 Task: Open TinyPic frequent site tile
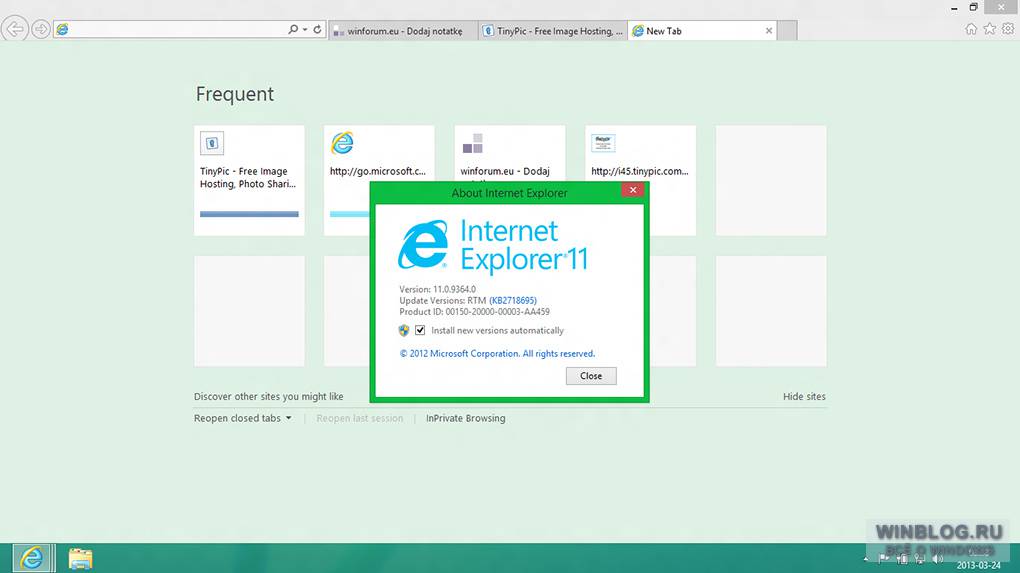pyautogui.click(x=249, y=180)
